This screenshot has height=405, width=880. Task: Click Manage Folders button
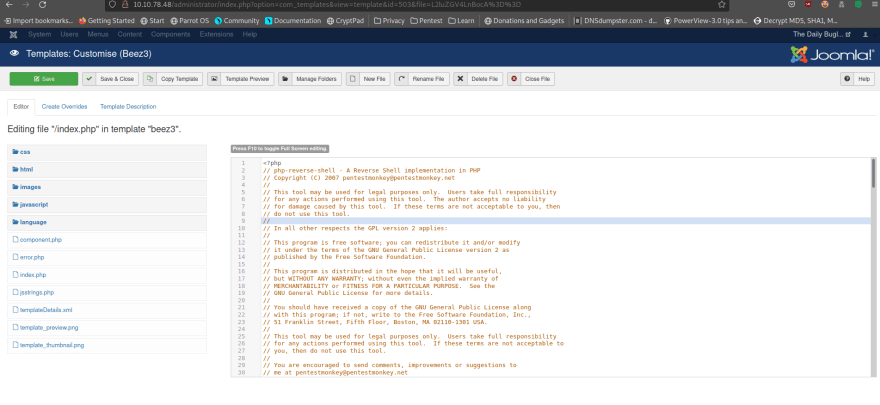[310, 79]
